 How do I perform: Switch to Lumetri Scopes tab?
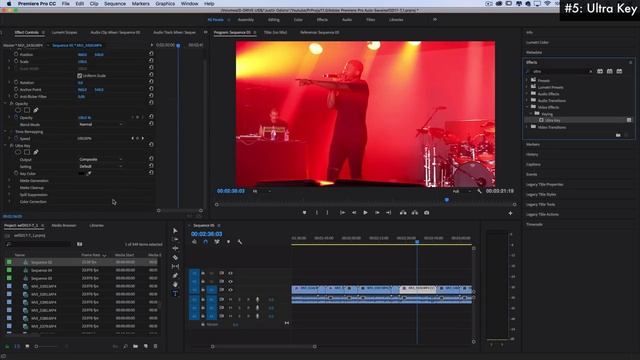[64, 32]
